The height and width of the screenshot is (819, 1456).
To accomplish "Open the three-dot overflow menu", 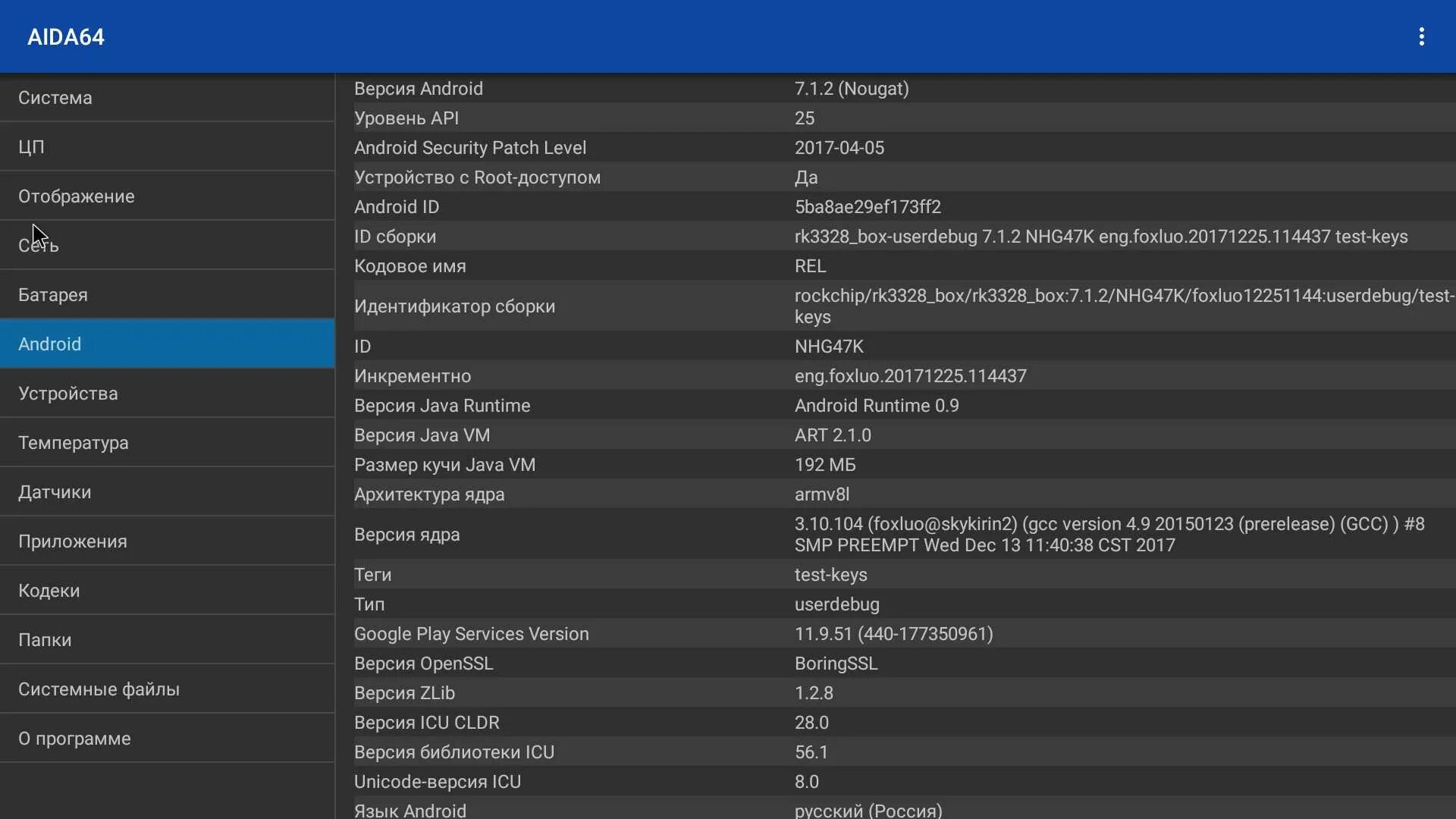I will (x=1421, y=36).
